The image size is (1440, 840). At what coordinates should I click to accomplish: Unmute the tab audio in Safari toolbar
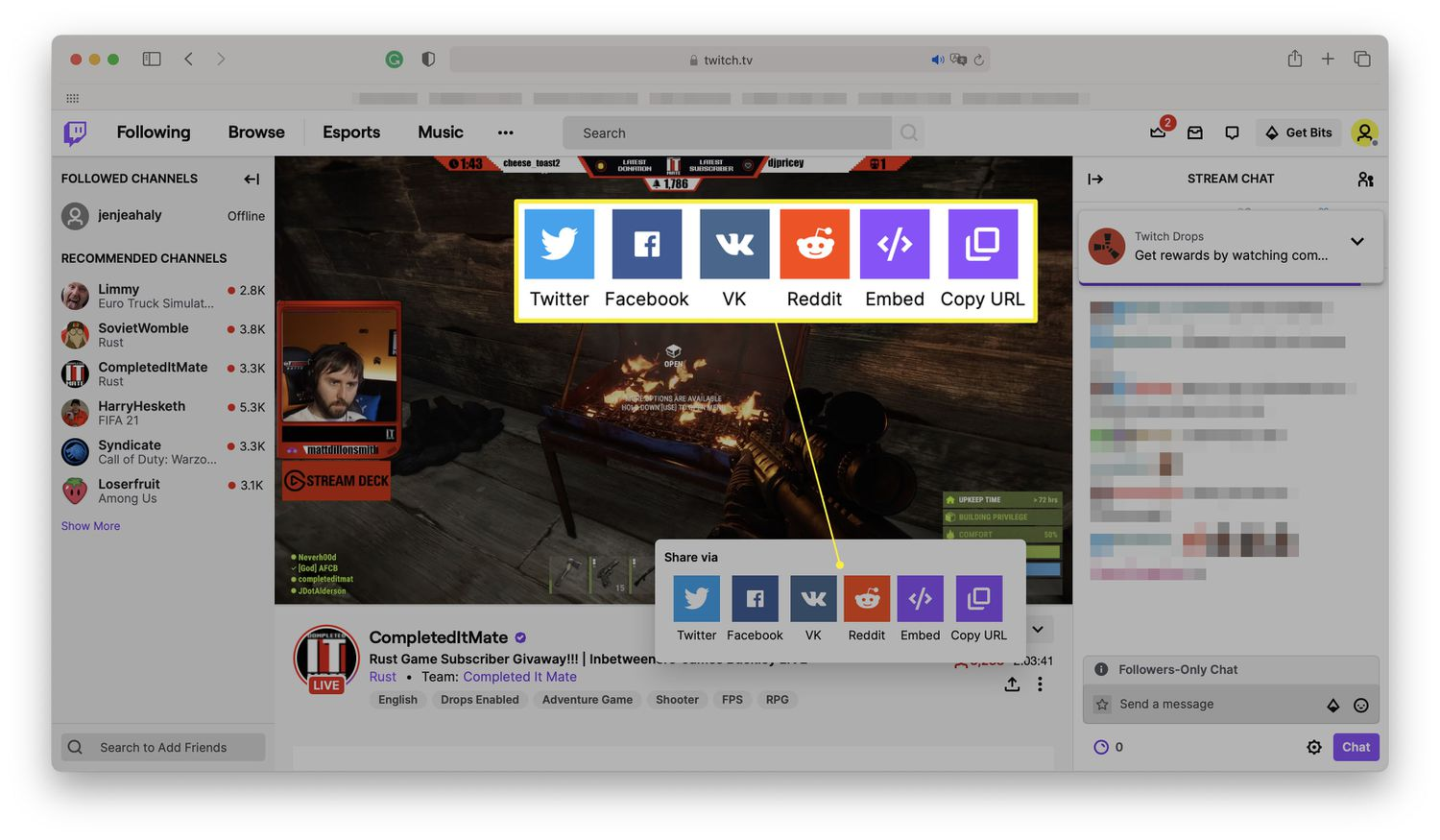[x=937, y=59]
